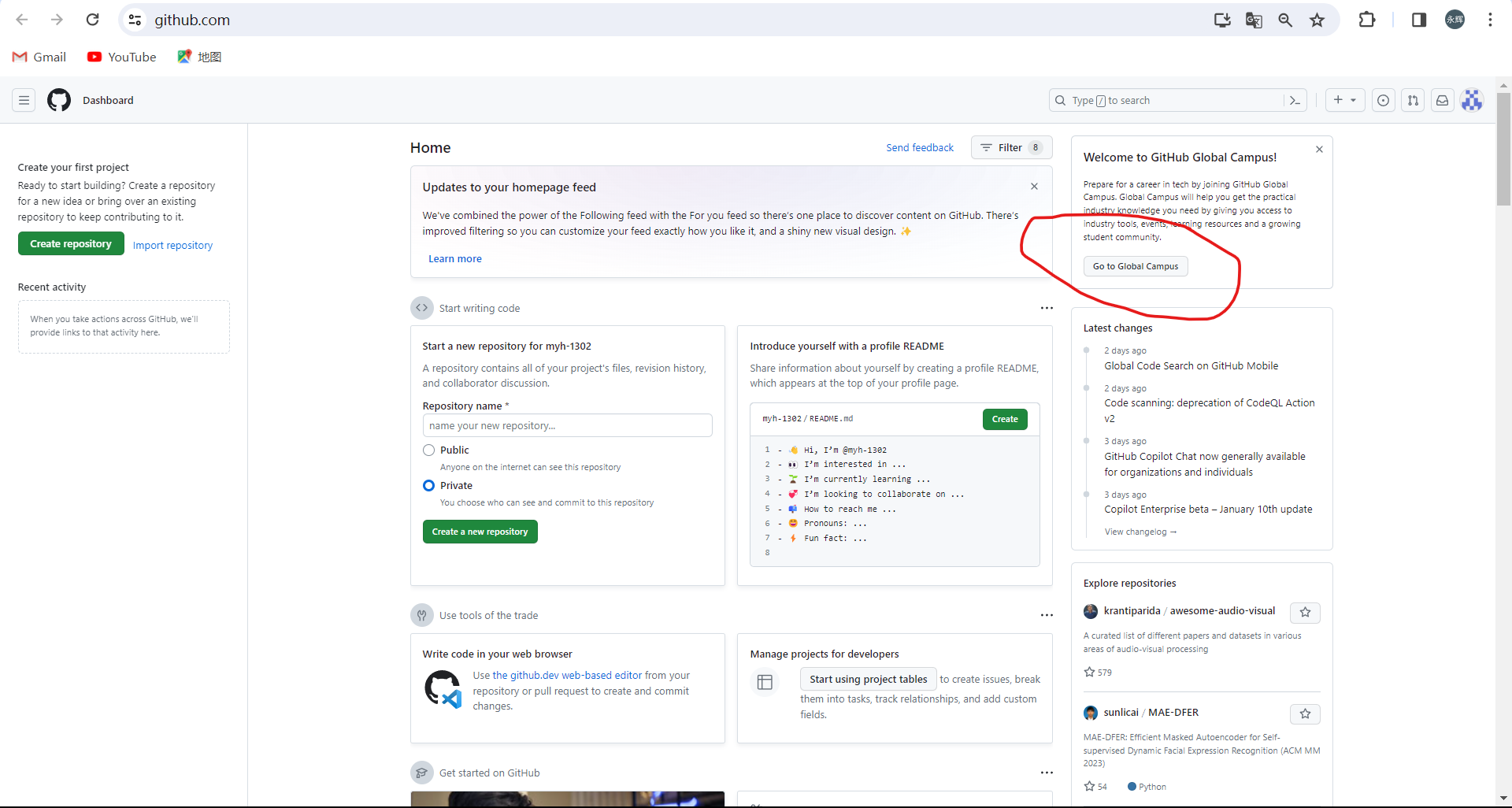The height and width of the screenshot is (808, 1512).
Task: Open Global Code Search on GitHub Mobile
Action: click(1191, 365)
